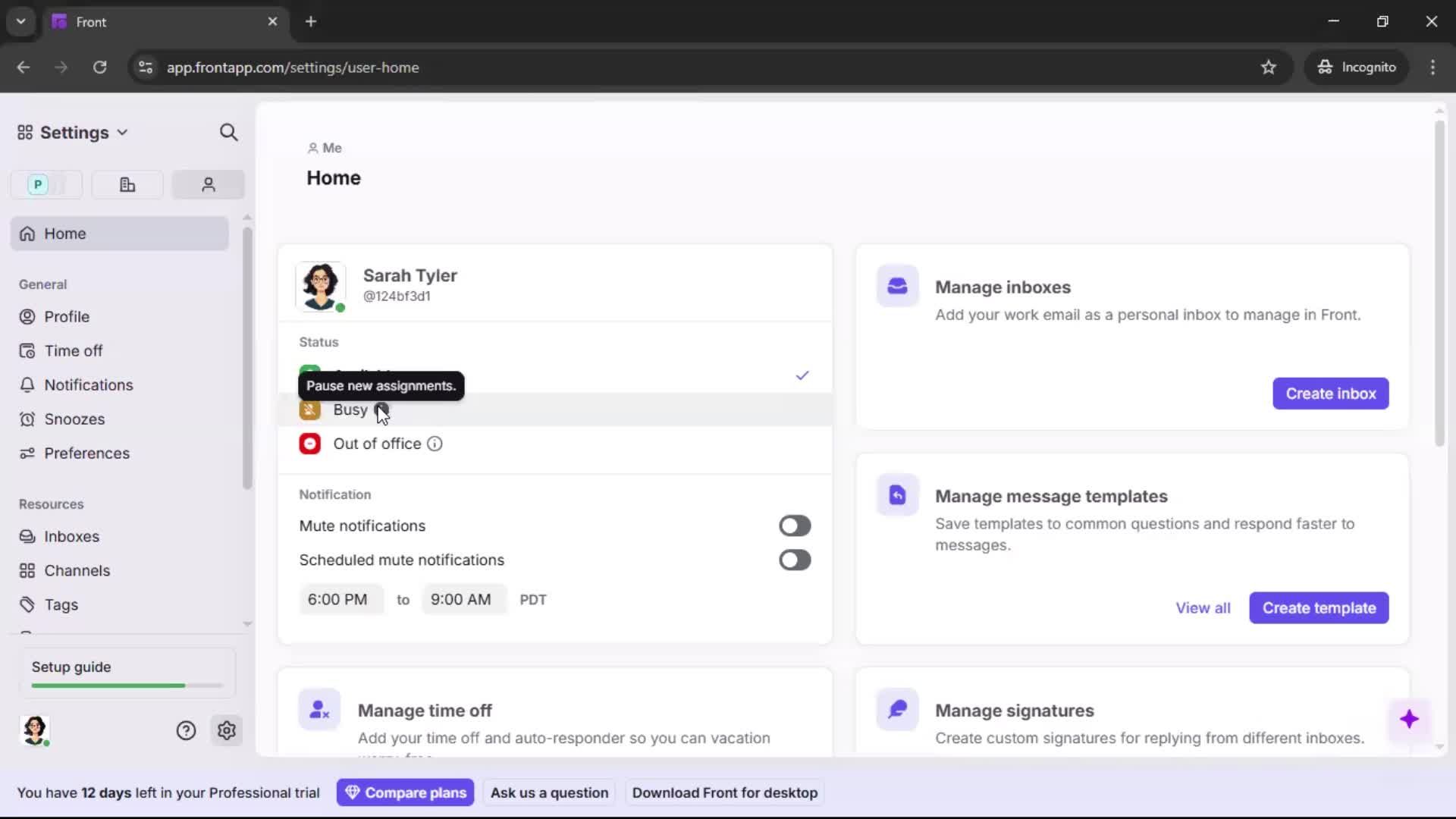Select the personal settings person icon
Viewport: 1456px width, 819px height.
coord(208,184)
